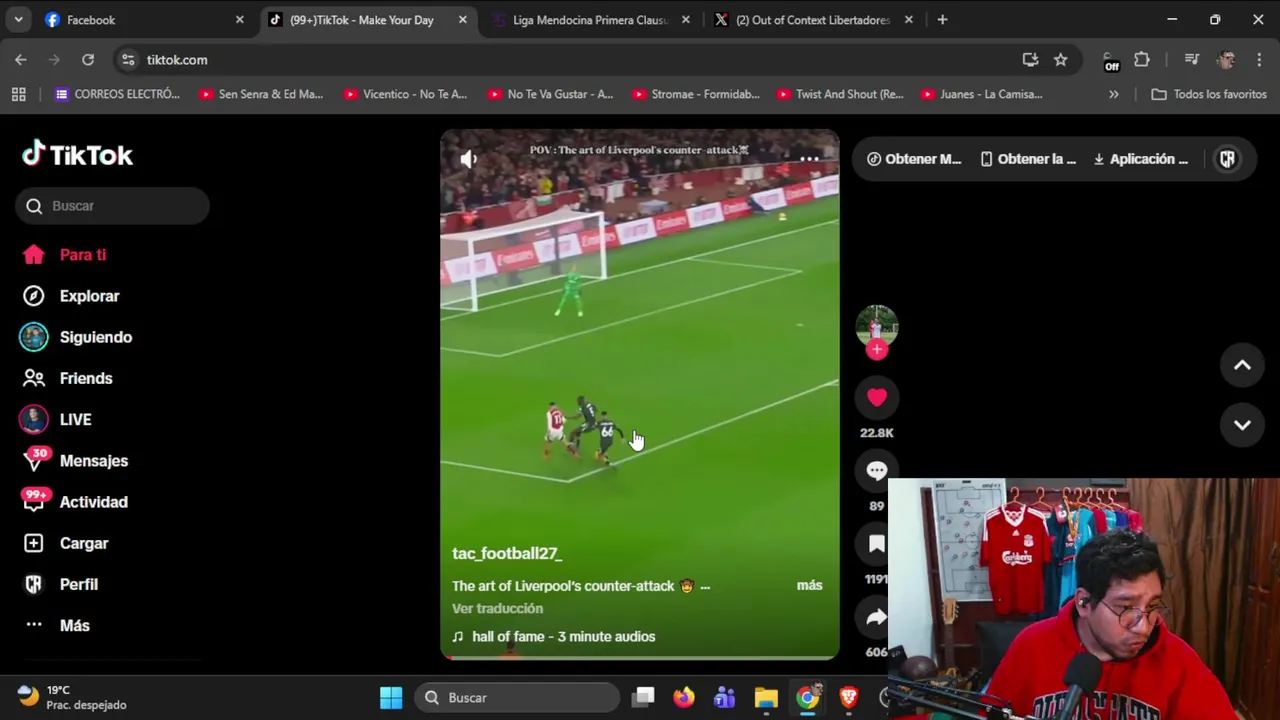The height and width of the screenshot is (720, 1280).
Task: Click Ver traducción under the caption
Action: click(x=497, y=609)
